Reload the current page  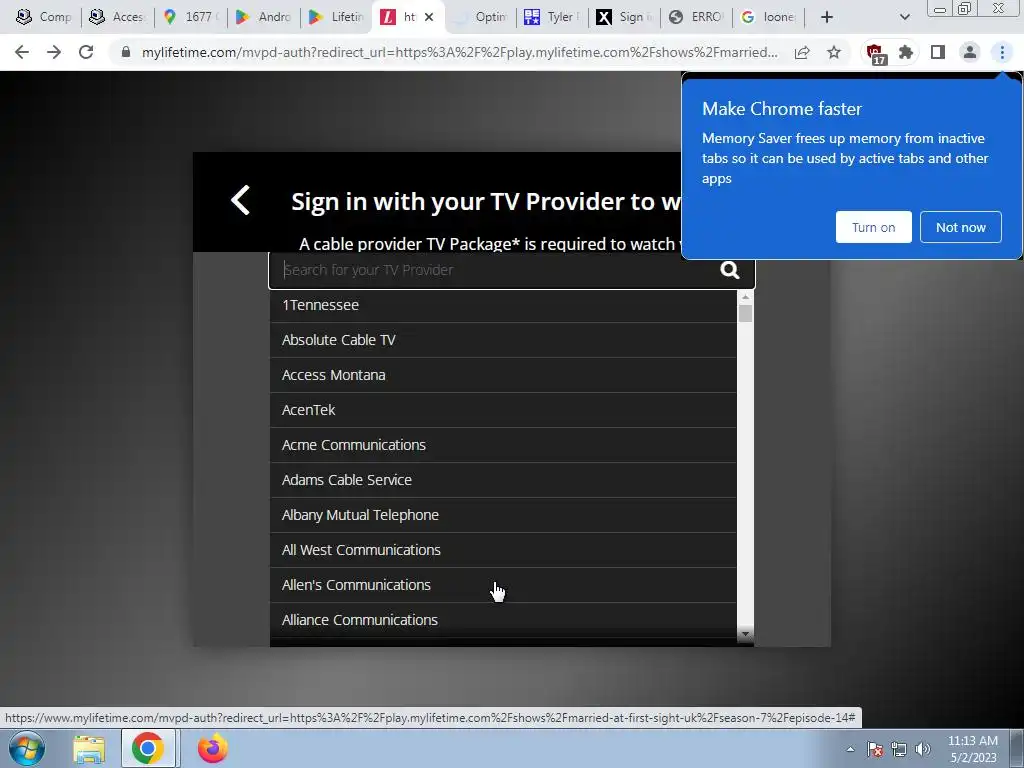click(86, 52)
